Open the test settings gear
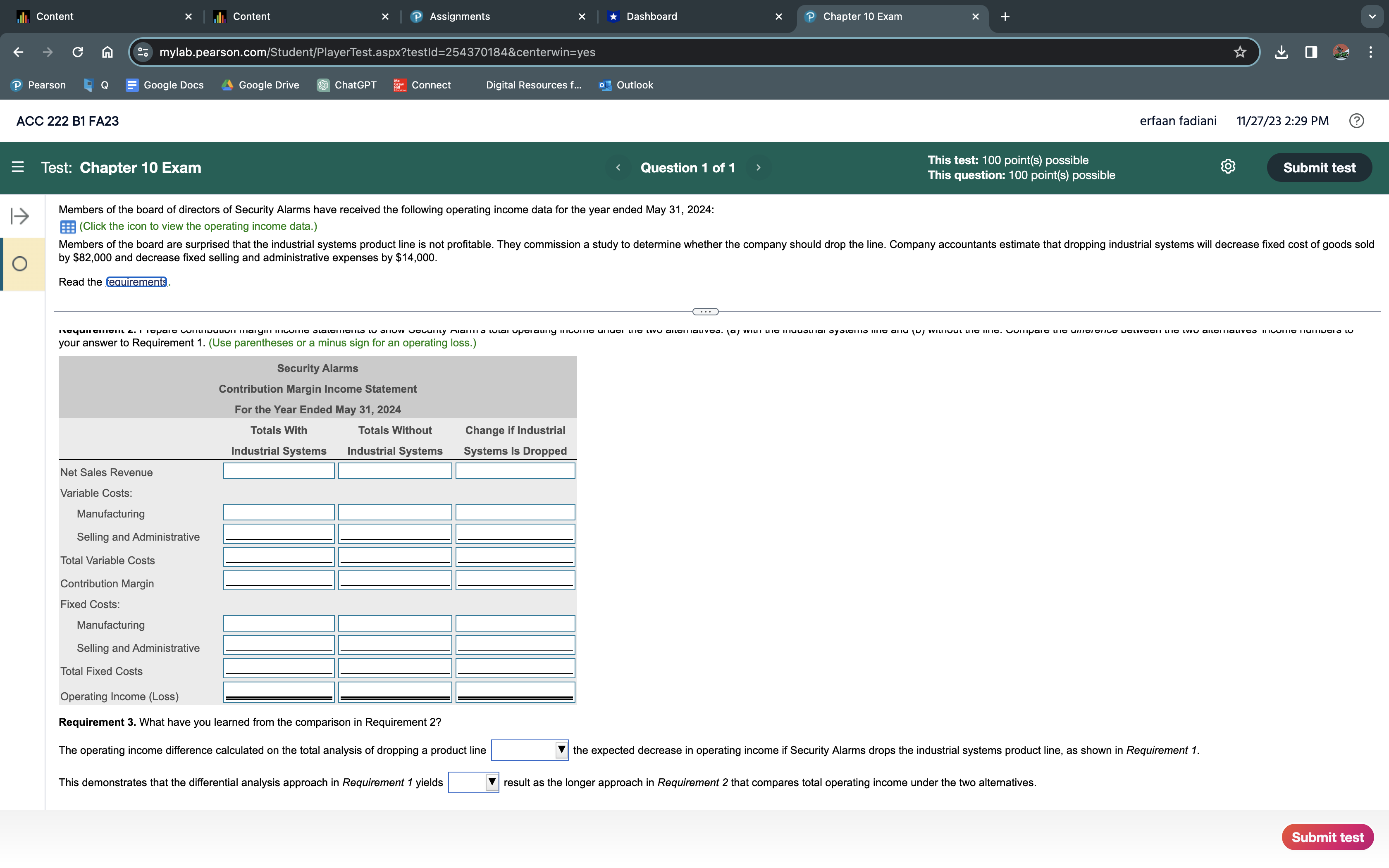 [1228, 167]
